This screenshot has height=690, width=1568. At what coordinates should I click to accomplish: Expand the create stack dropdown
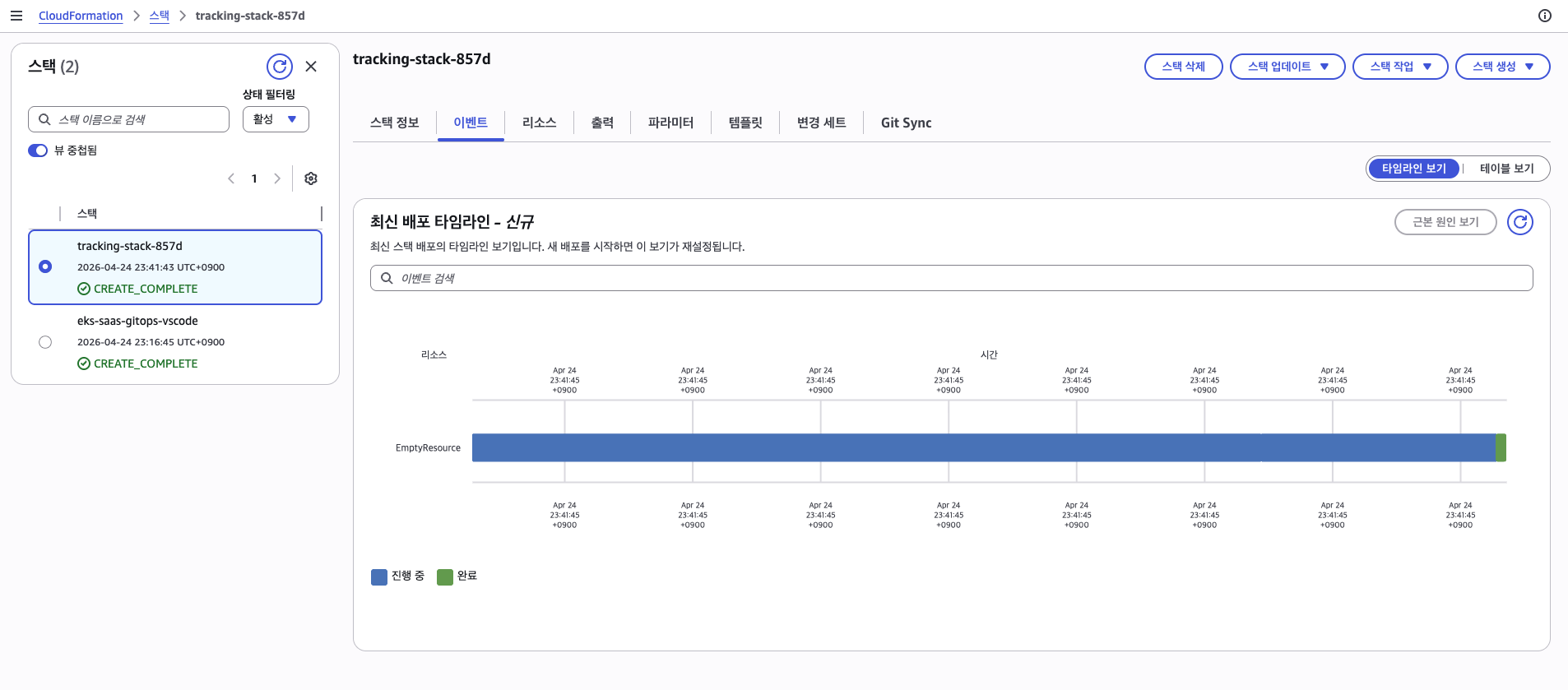1502,67
